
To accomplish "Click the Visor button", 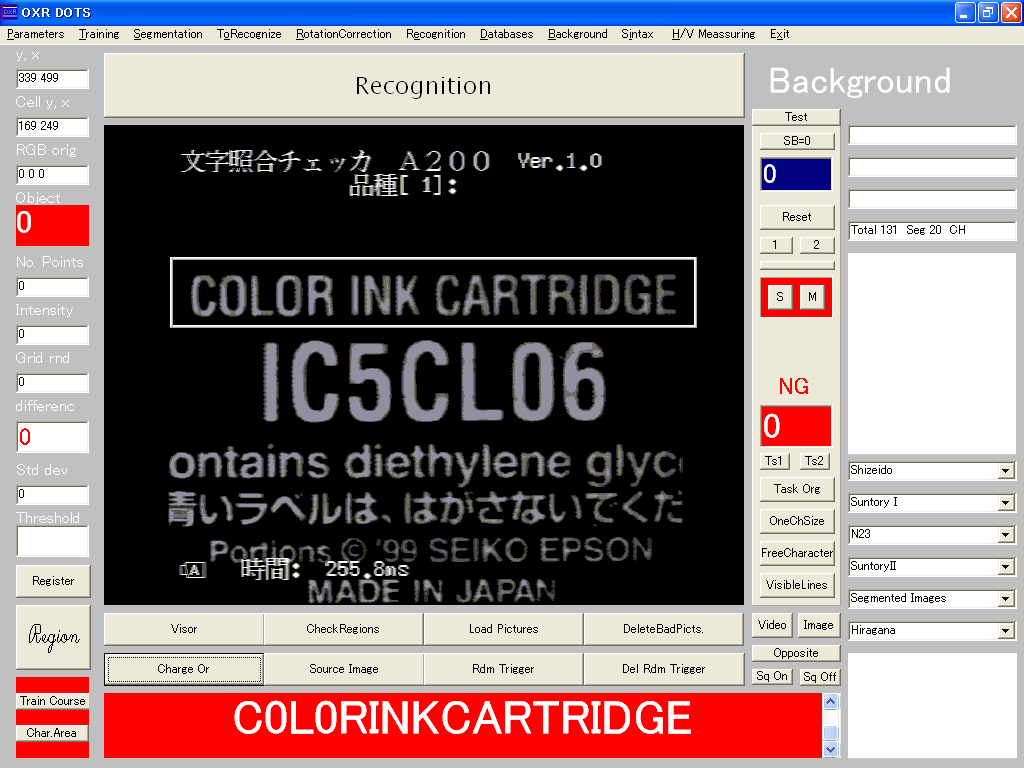I will point(184,629).
